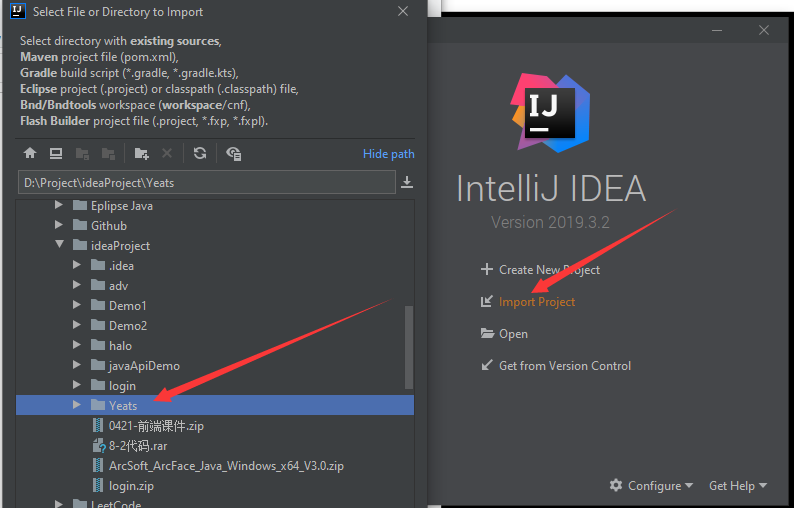Select the Yeats folder icon
This screenshot has height=508, width=794.
(98, 405)
